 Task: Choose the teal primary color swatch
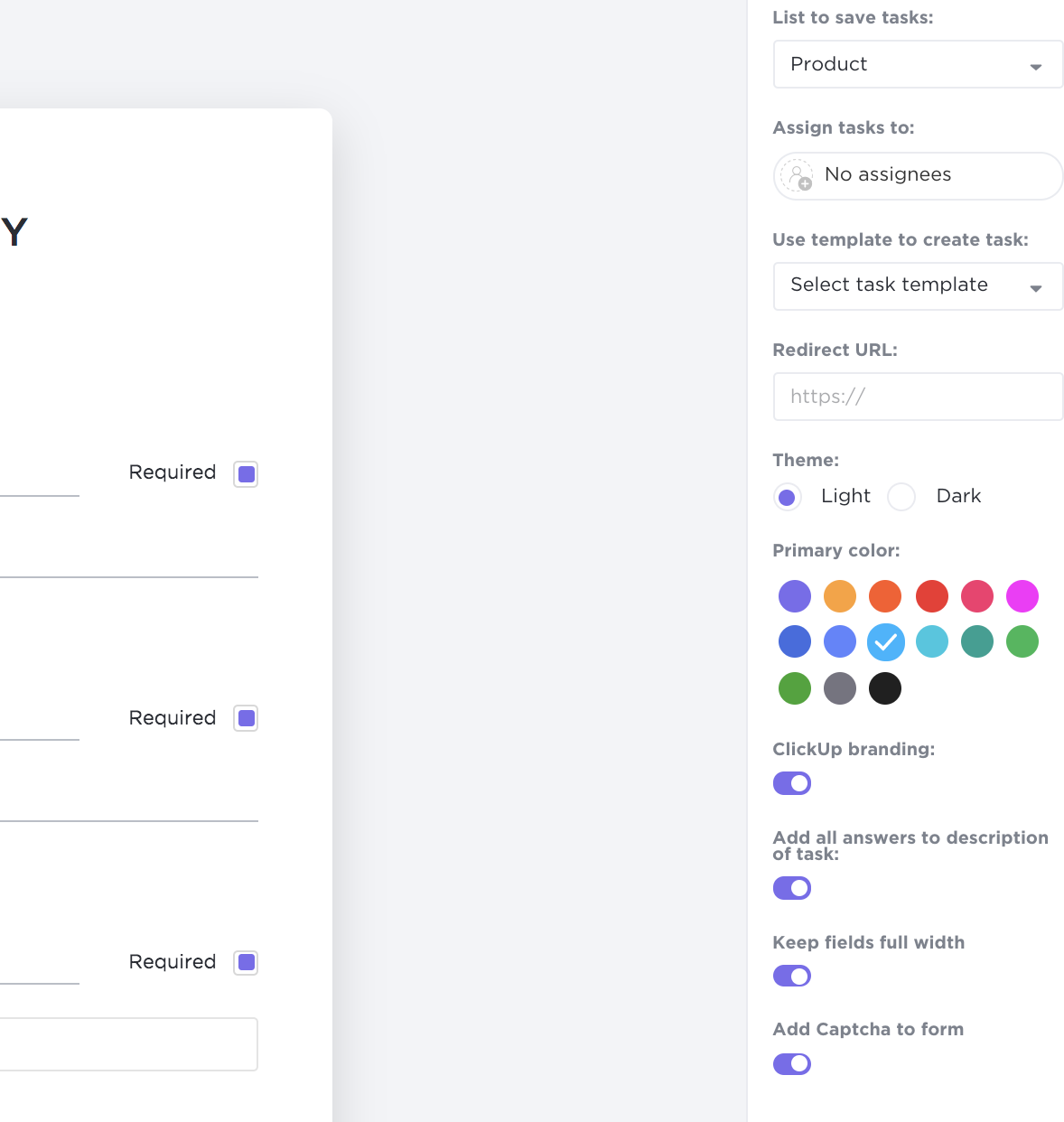[977, 641]
